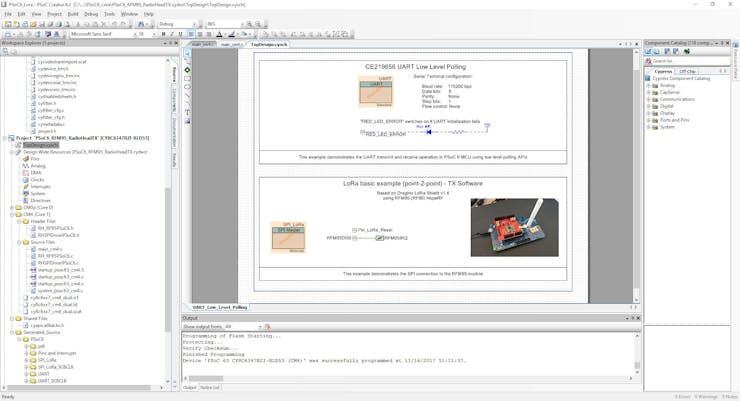Open the Debug build configuration dropdown
This screenshot has width=740, height=401.
[x=180, y=24]
